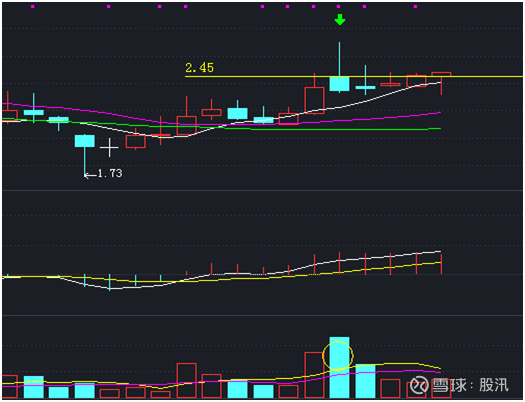Image resolution: width=525 pixels, height=402 pixels.
Task: Select the tallest cyan volume bar
Action: (339, 368)
